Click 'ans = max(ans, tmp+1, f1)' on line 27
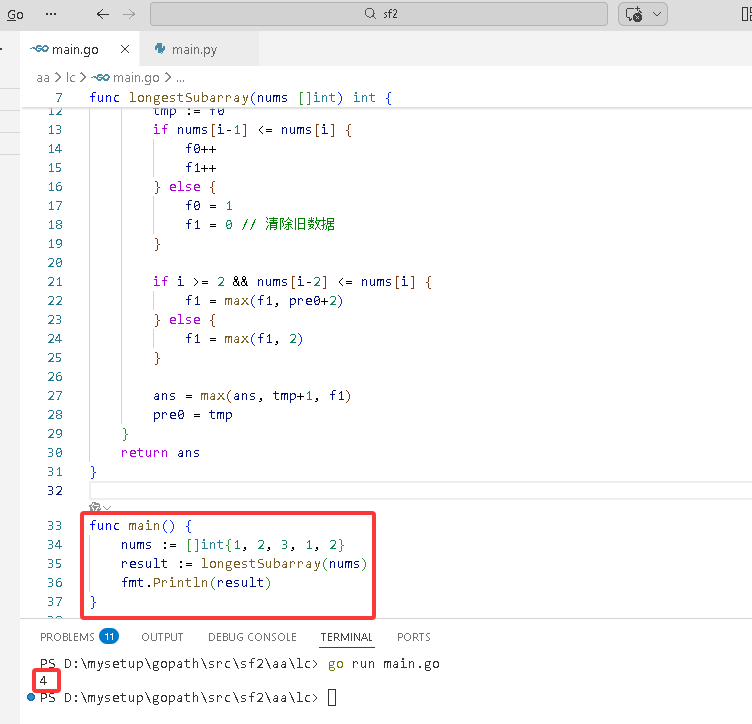The width and height of the screenshot is (752, 724). tap(252, 396)
